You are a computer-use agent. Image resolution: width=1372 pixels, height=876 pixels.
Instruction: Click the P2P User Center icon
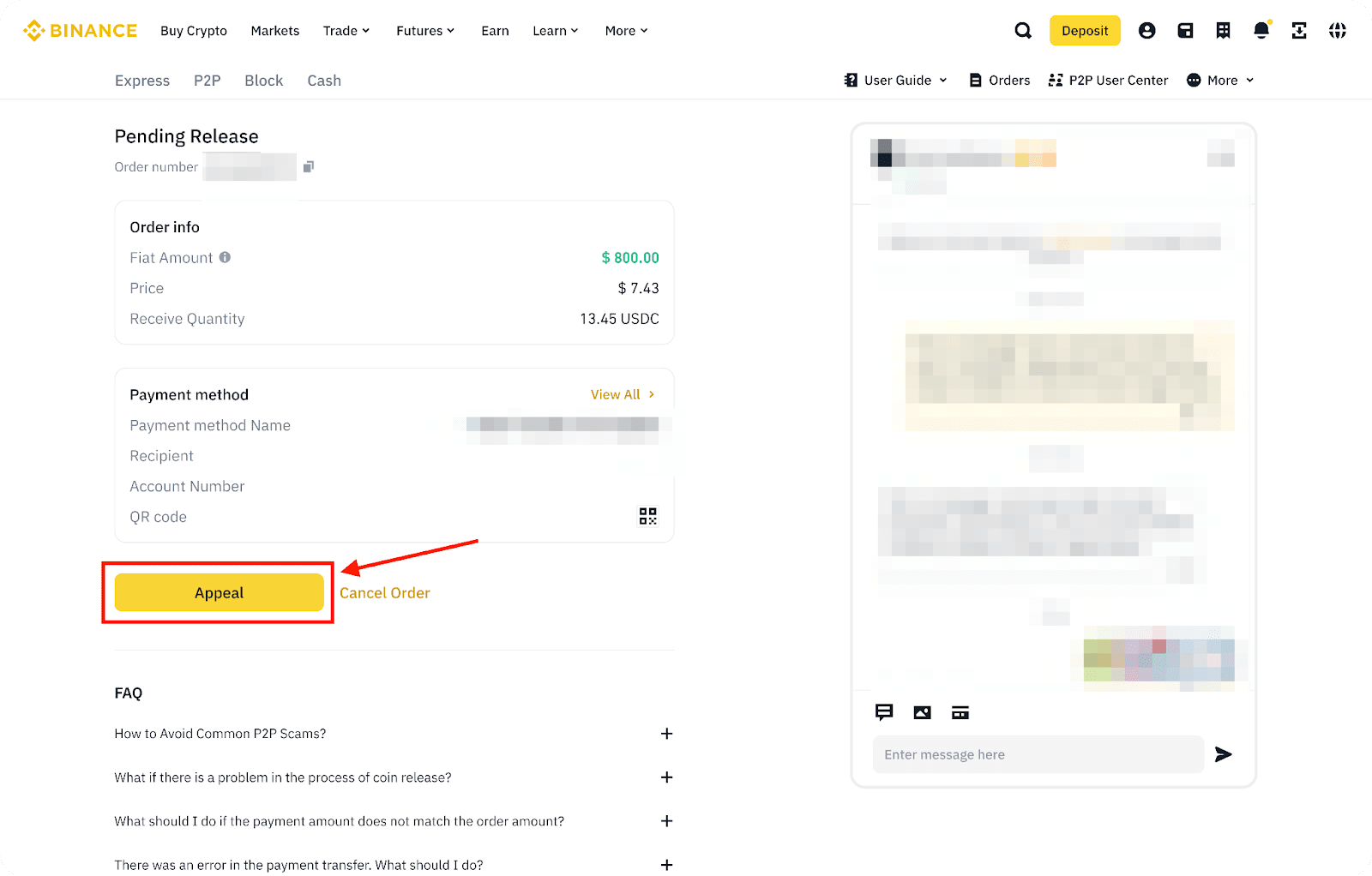(x=1056, y=80)
